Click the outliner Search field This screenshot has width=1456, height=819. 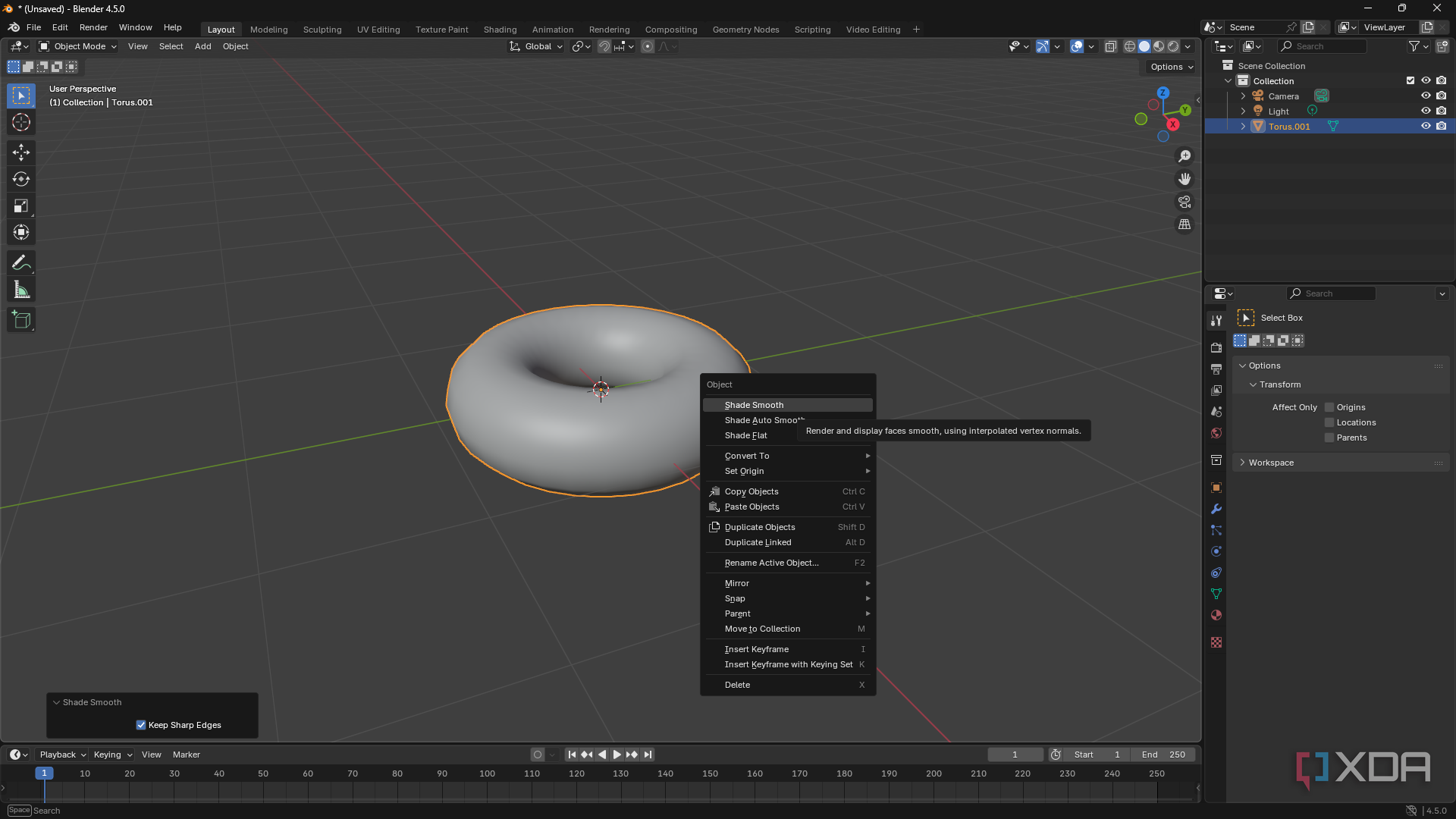pos(1323,46)
